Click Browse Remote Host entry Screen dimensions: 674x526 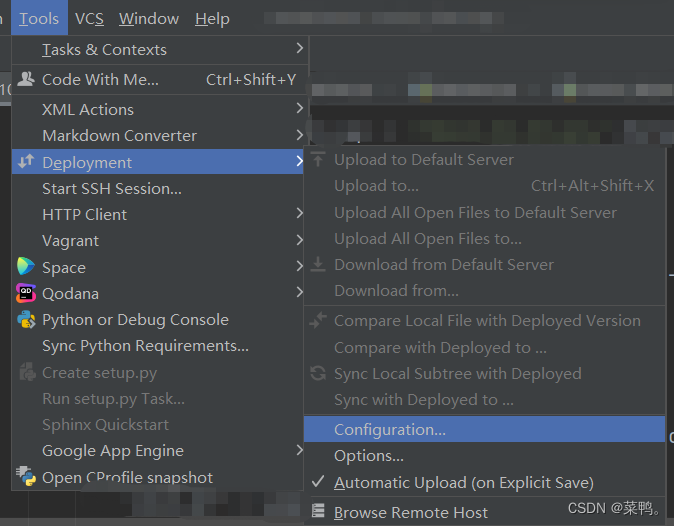[484, 512]
